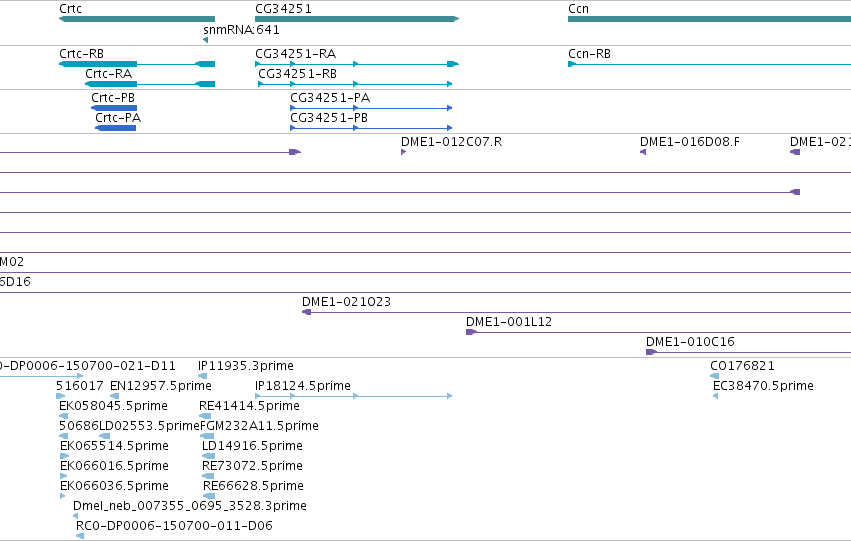Image resolution: width=851 pixels, height=541 pixels.
Task: Select the DME1-016D08.F clone end
Action: 643,152
